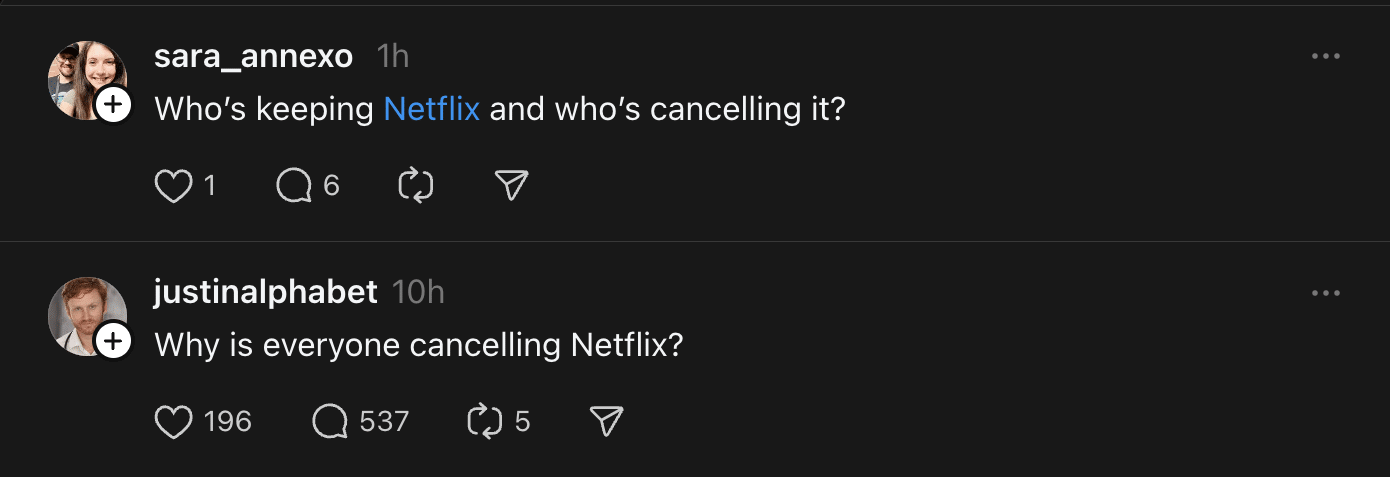Open the blue Netflix topic link
This screenshot has width=1390, height=477.
tap(432, 108)
